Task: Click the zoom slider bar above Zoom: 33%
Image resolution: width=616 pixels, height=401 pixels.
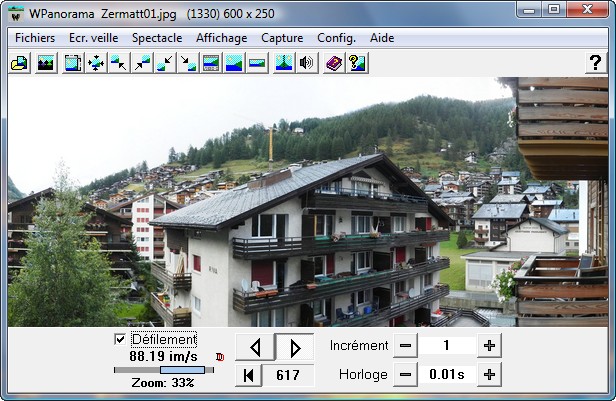Action: click(164, 370)
